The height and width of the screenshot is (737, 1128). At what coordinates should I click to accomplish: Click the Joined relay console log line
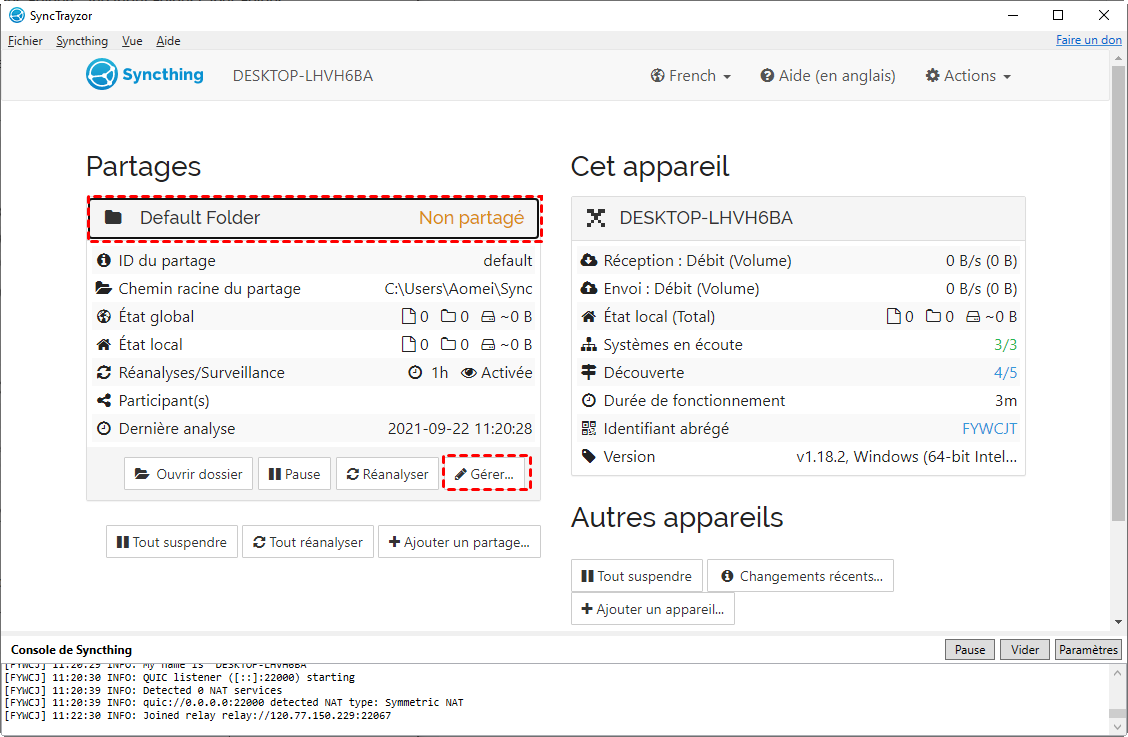pyautogui.click(x=198, y=715)
